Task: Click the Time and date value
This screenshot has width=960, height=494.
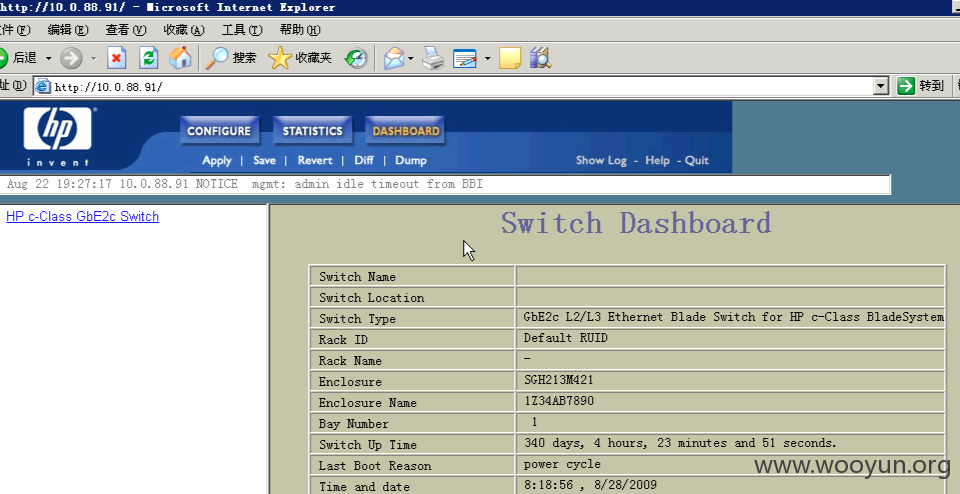Action: pos(590,485)
